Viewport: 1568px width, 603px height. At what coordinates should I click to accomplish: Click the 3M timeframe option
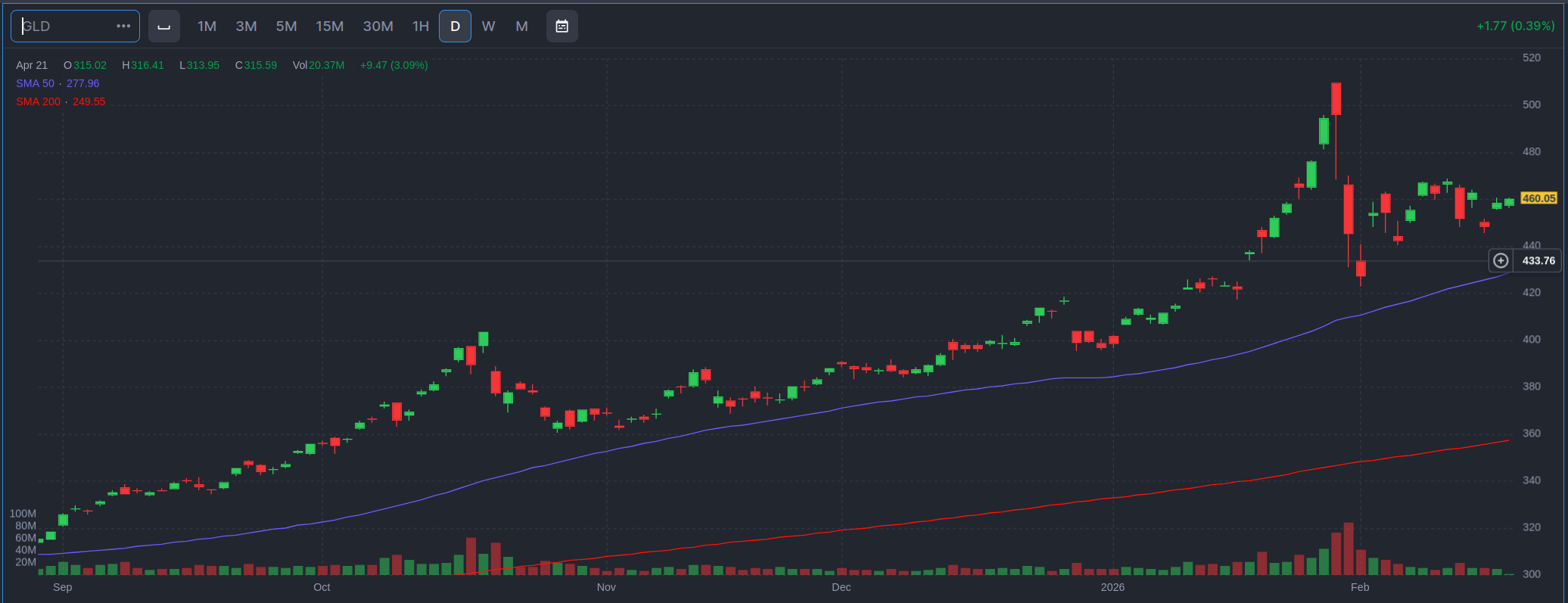[246, 26]
